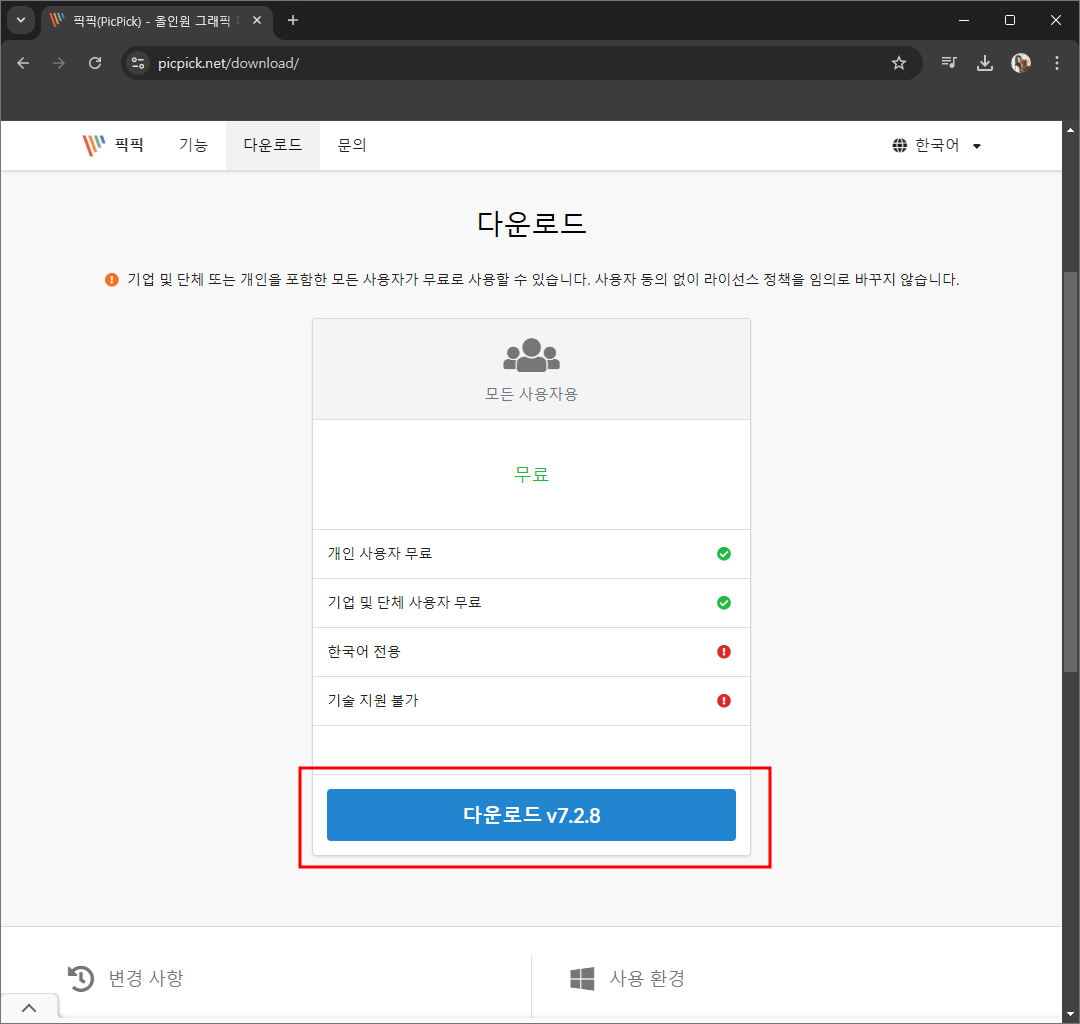Click red alert beside 한국어 전용

pos(724,651)
